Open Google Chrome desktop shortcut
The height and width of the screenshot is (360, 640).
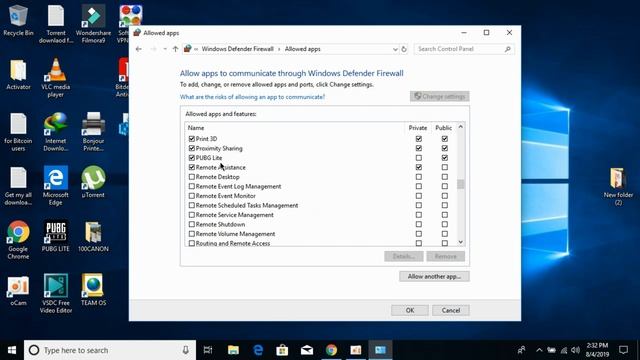pos(18,240)
